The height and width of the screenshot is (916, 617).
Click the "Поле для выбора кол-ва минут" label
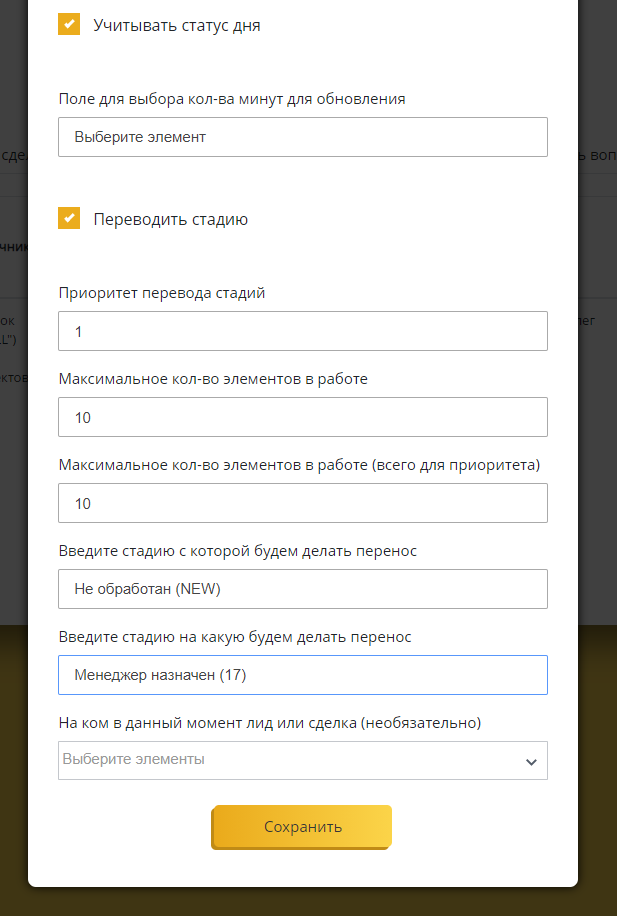coord(231,99)
